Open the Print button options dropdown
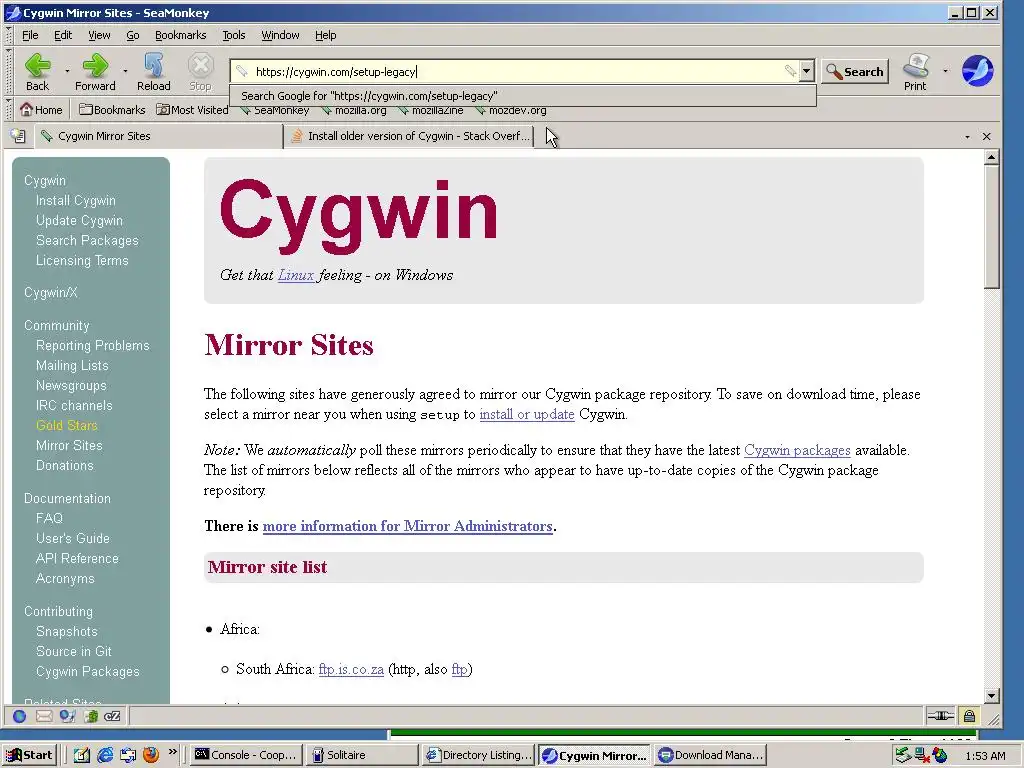The image size is (1024, 768). point(945,71)
